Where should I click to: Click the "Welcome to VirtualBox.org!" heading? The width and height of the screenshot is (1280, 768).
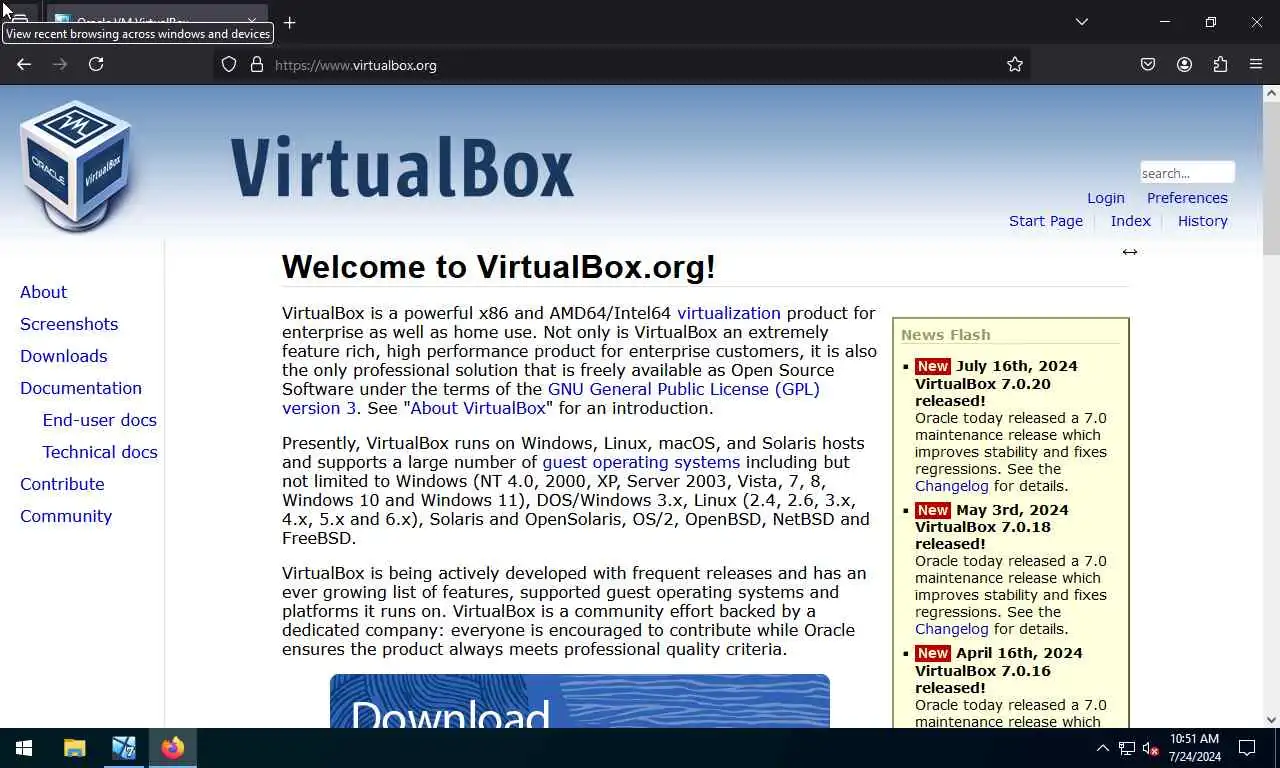(499, 267)
